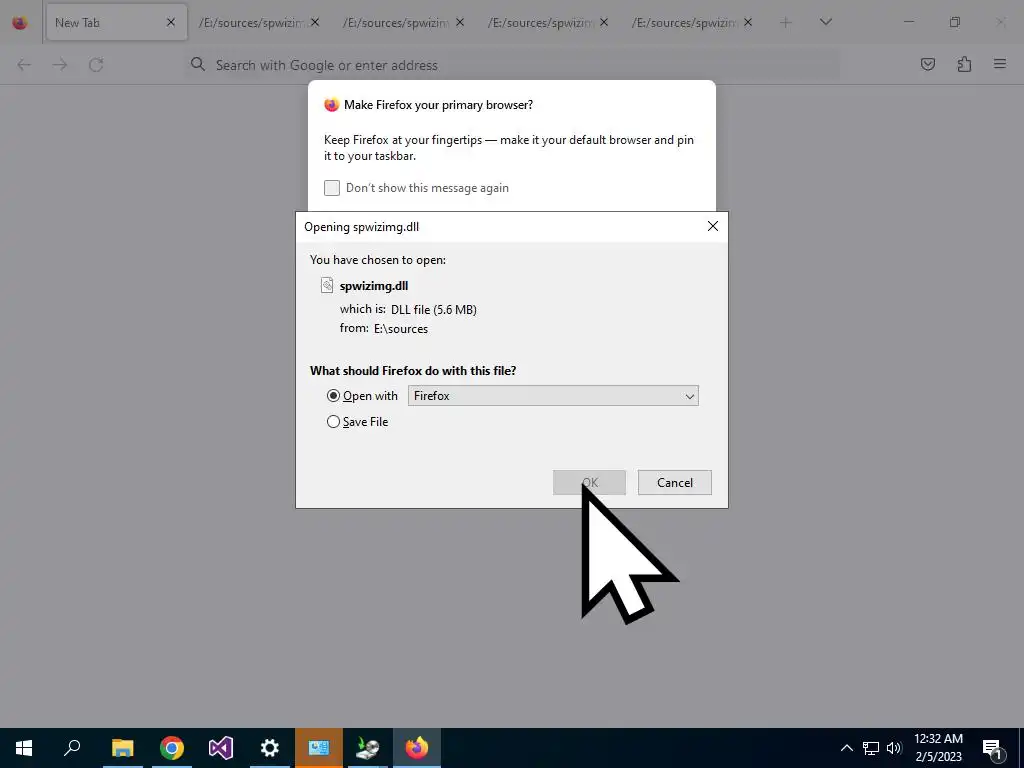This screenshot has height=768, width=1024.
Task: Open the Windows Start menu
Action: pyautogui.click(x=24, y=748)
